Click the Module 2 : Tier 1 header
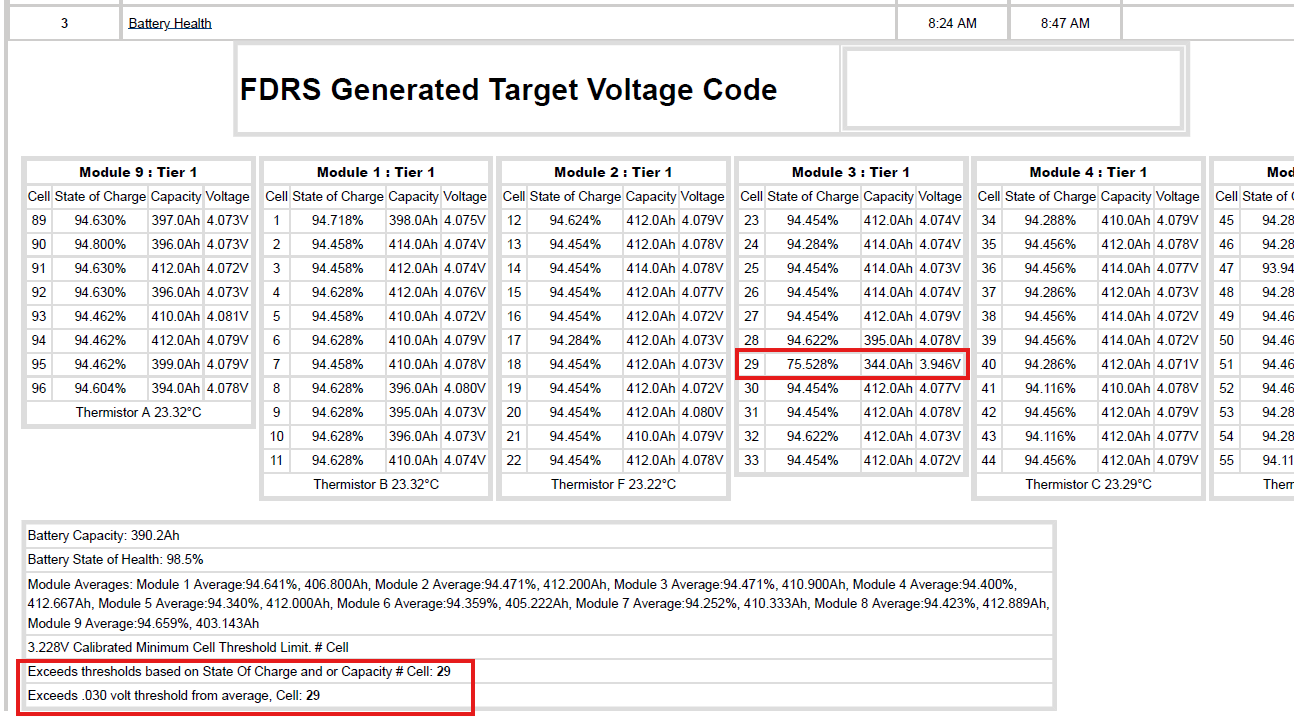 613,171
